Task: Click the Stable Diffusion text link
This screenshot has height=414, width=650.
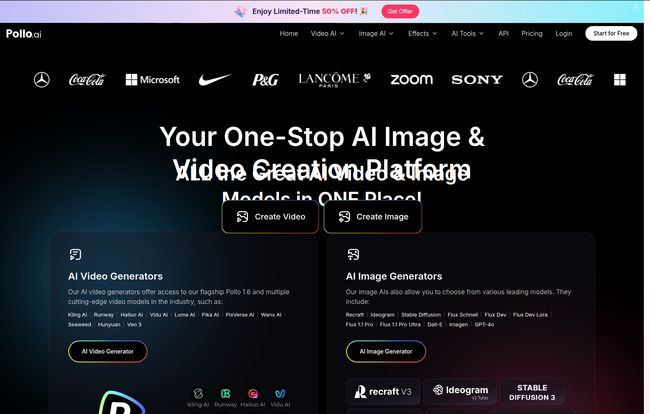Action: [x=421, y=315]
